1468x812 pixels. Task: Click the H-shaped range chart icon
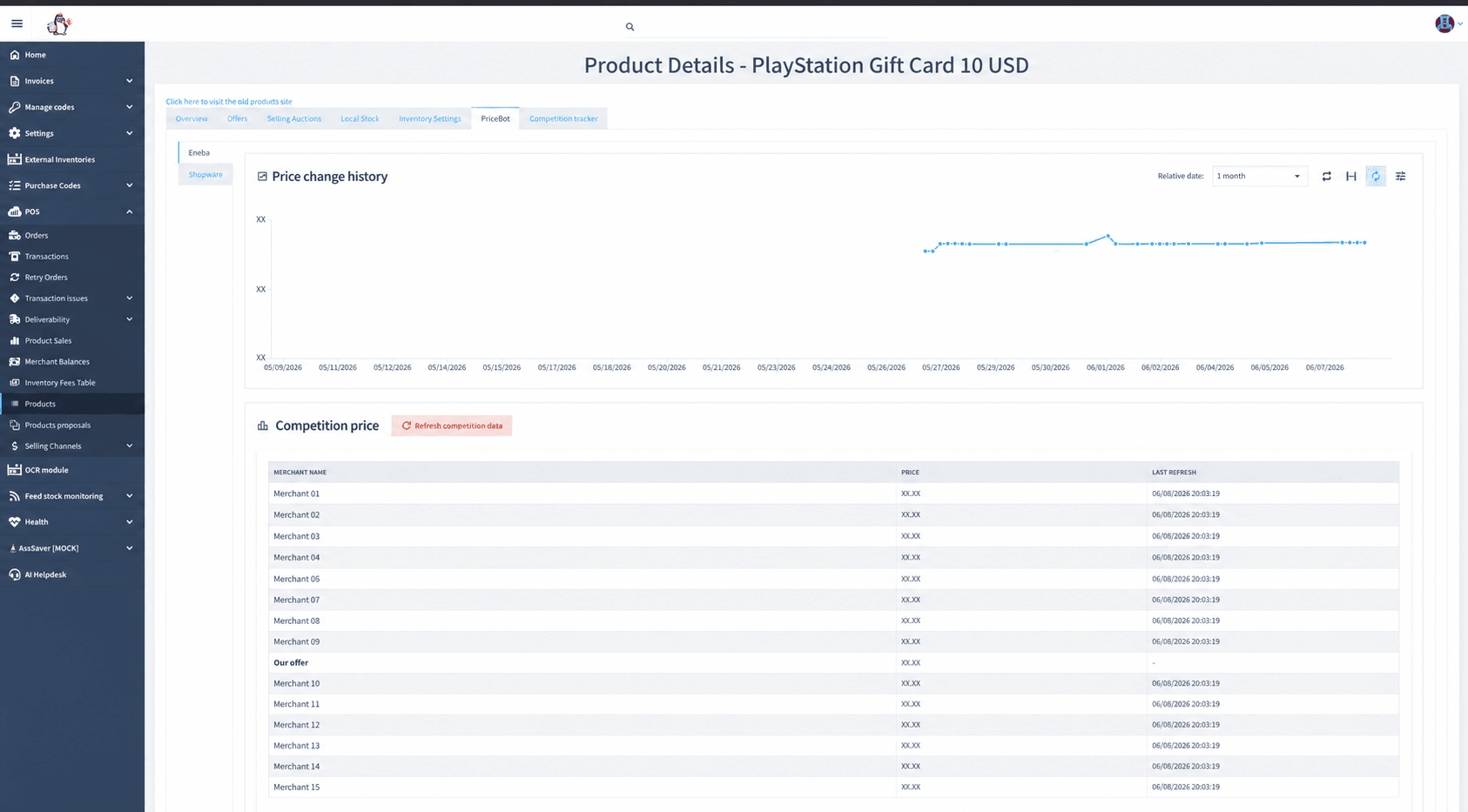coord(1350,177)
